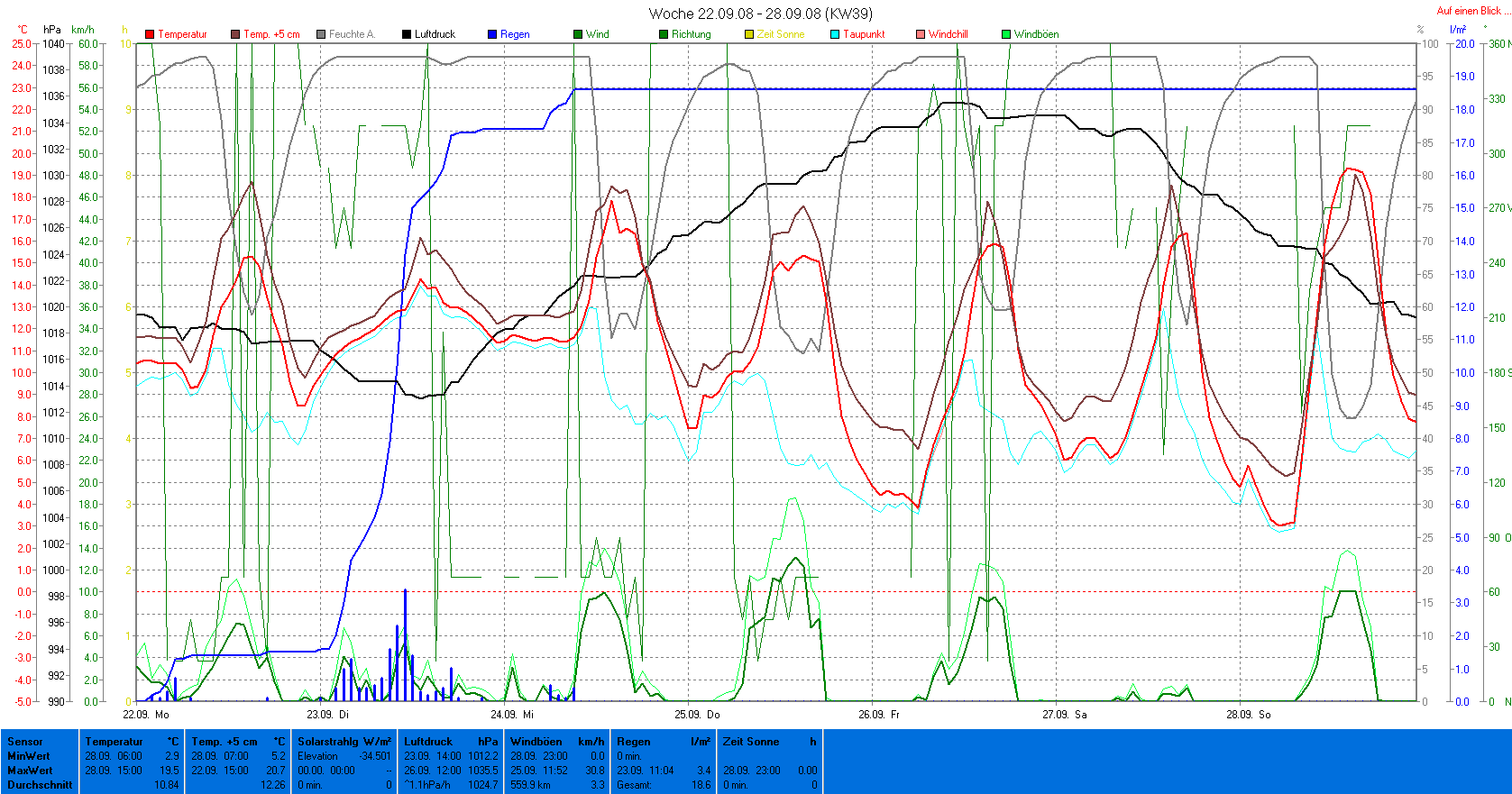This screenshot has height=794, width=1512.
Task: Click the Windchill legend label
Action: pos(948,34)
